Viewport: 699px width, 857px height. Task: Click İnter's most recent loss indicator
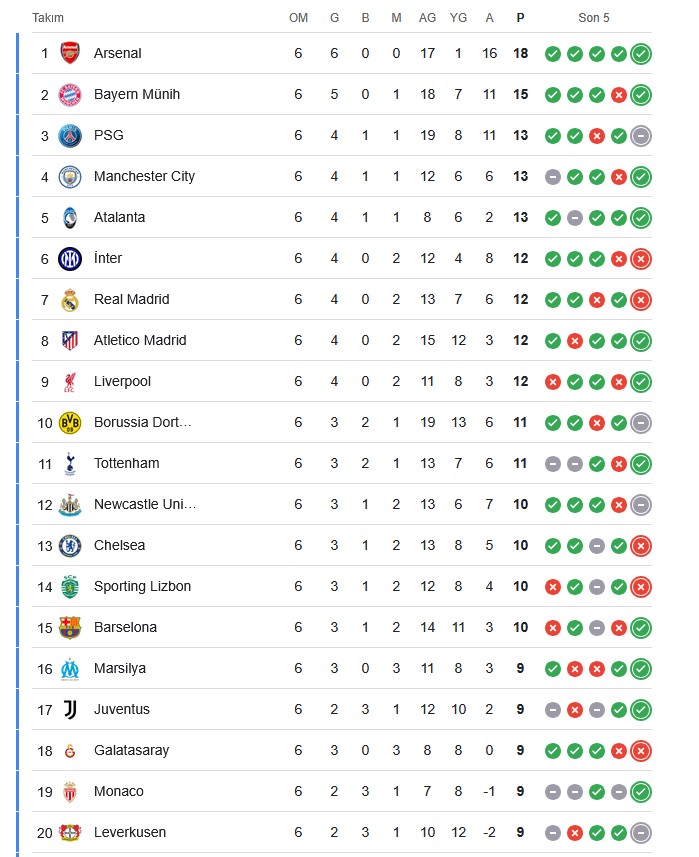point(641,258)
